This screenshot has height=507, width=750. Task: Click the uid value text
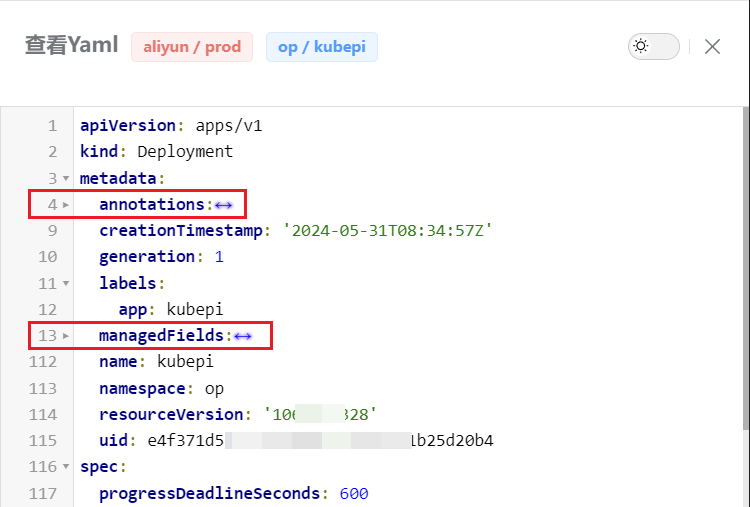(320, 441)
